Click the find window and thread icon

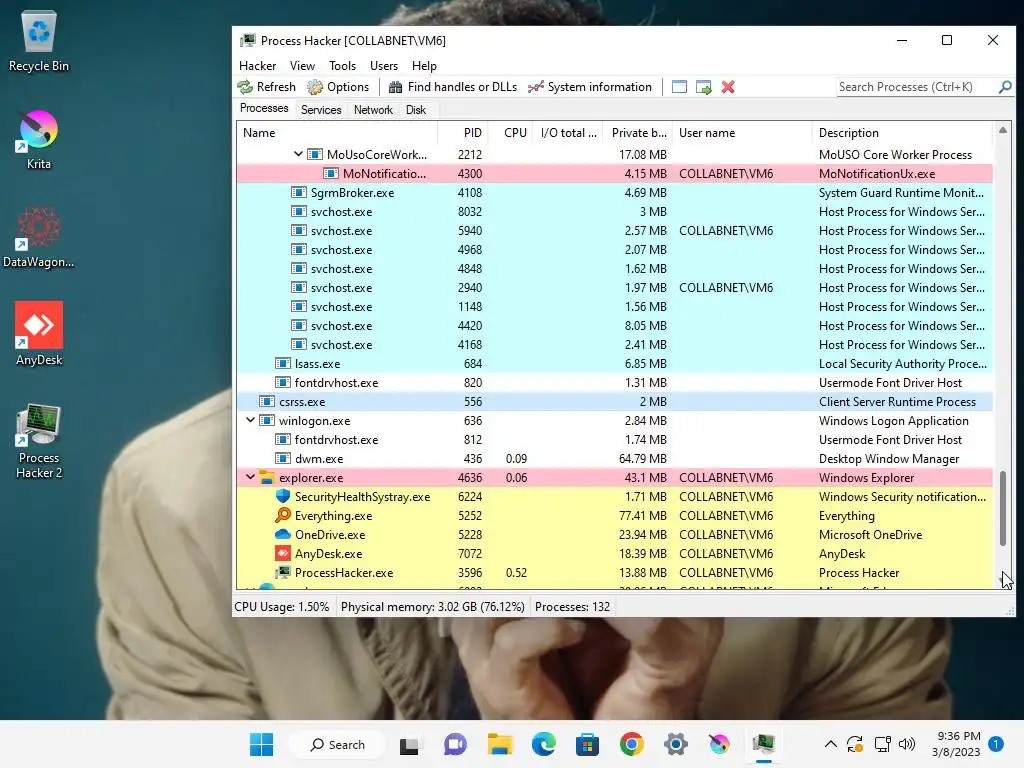[x=703, y=87]
